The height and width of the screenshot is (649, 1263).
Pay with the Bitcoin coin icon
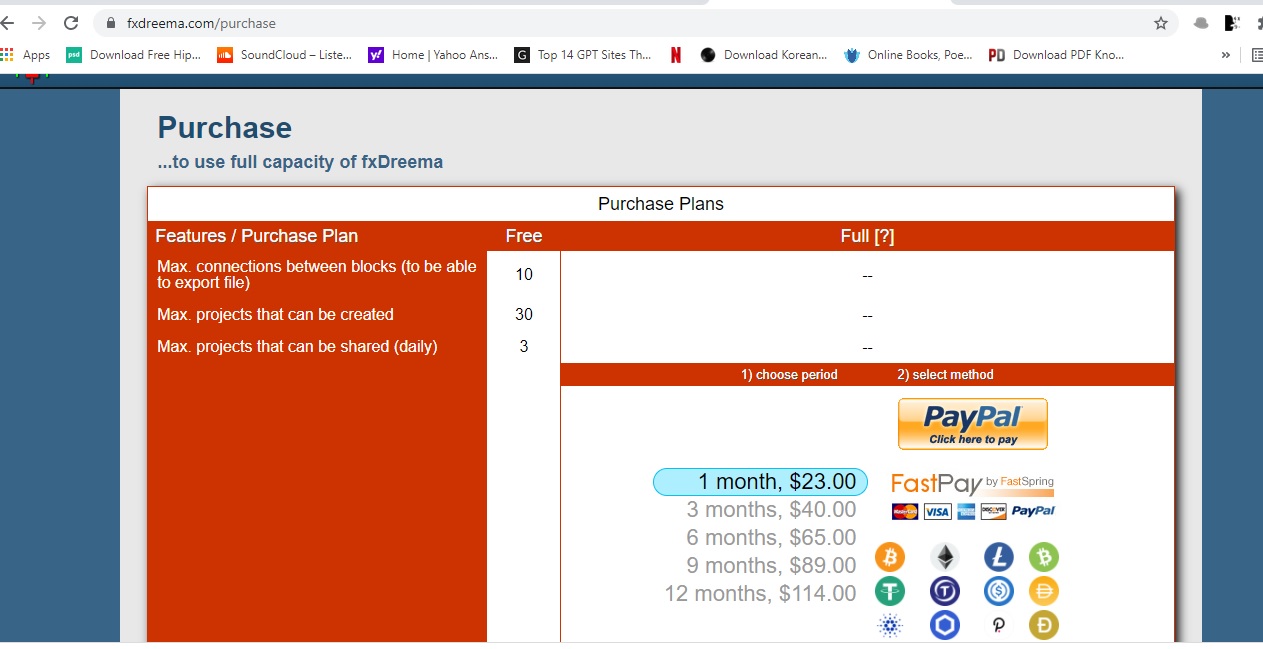click(889, 557)
